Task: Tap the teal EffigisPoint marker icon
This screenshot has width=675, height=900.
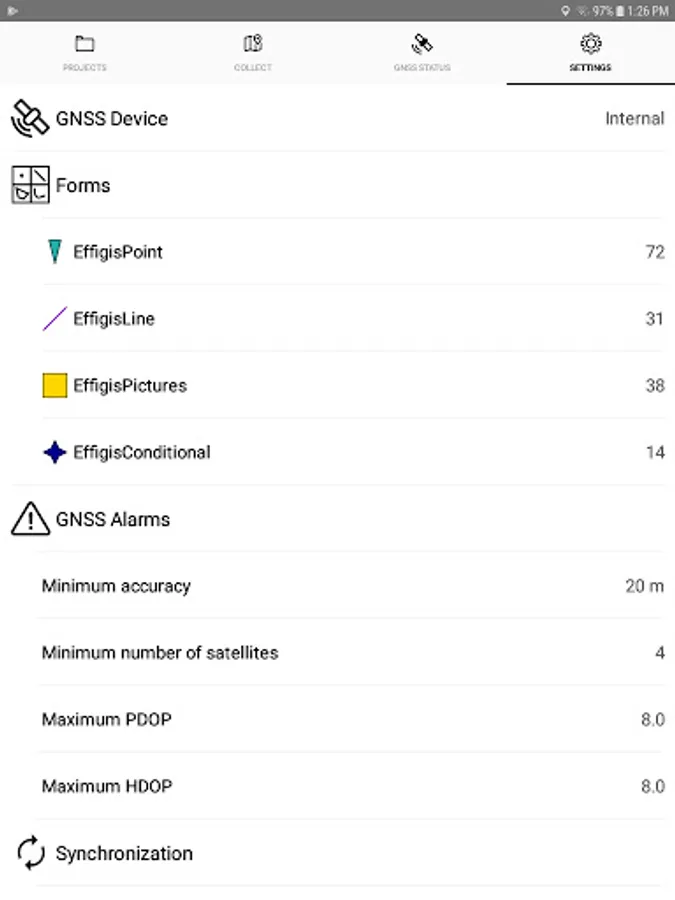Action: (x=55, y=251)
